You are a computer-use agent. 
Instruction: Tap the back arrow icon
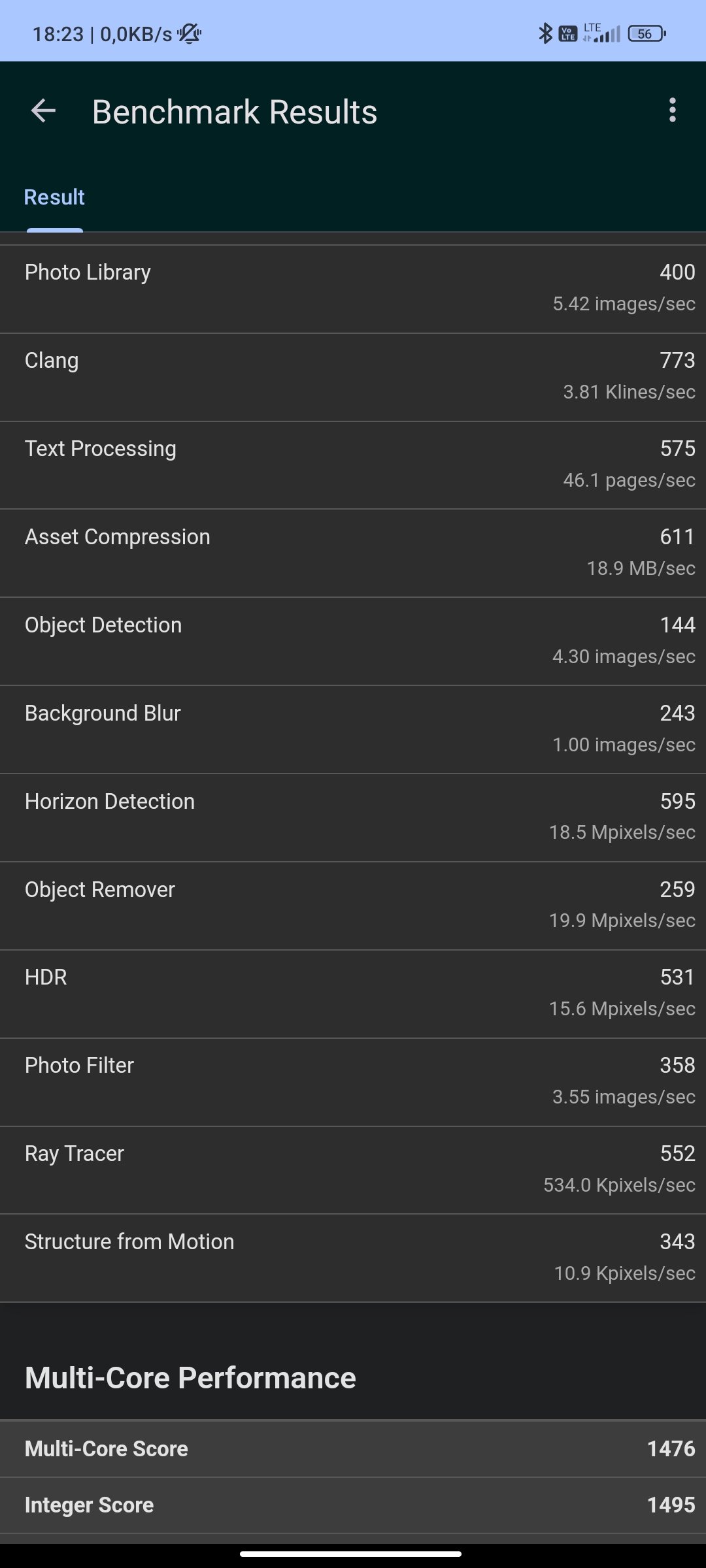(43, 110)
